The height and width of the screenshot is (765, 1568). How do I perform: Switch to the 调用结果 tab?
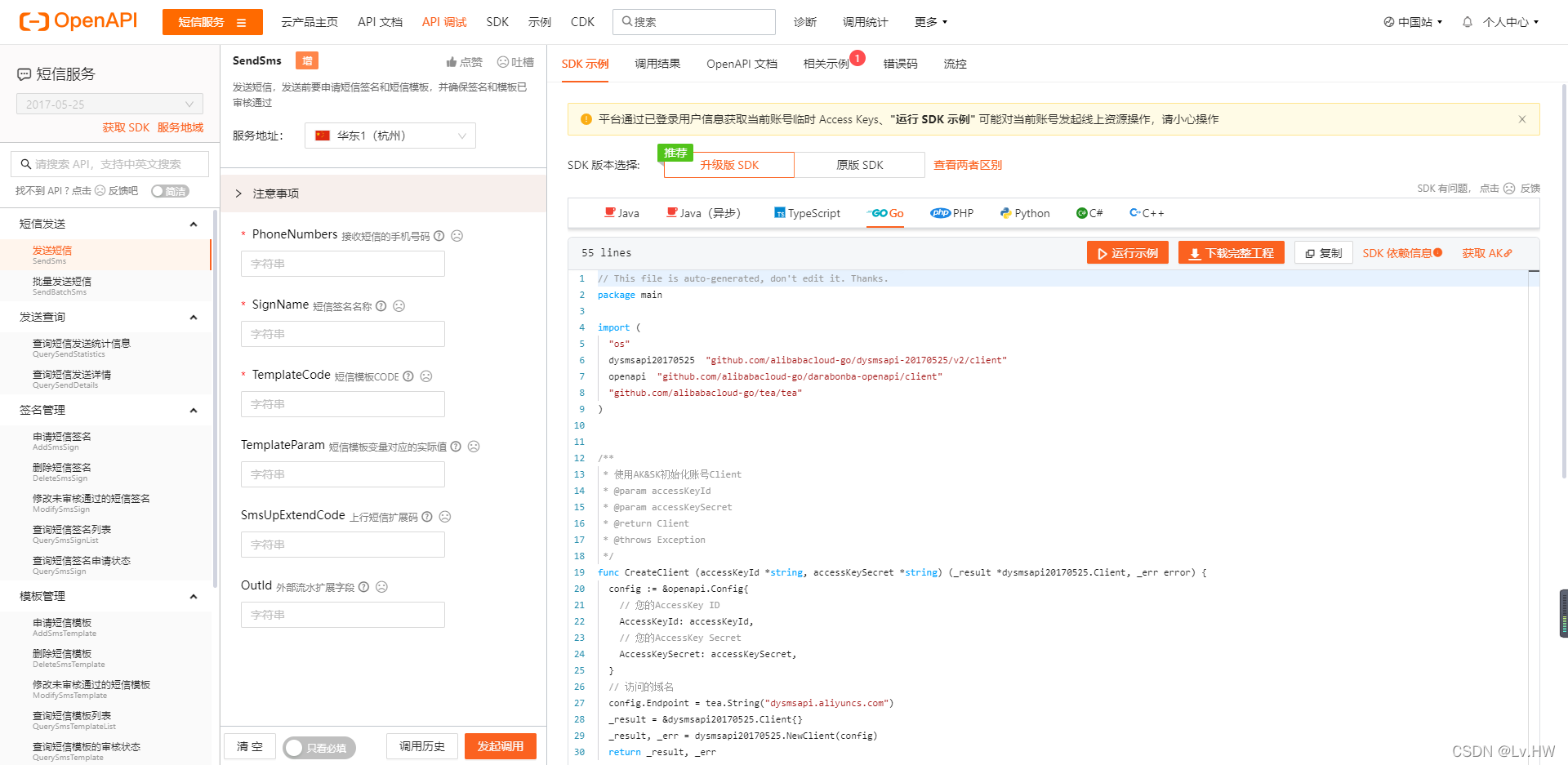(x=657, y=64)
